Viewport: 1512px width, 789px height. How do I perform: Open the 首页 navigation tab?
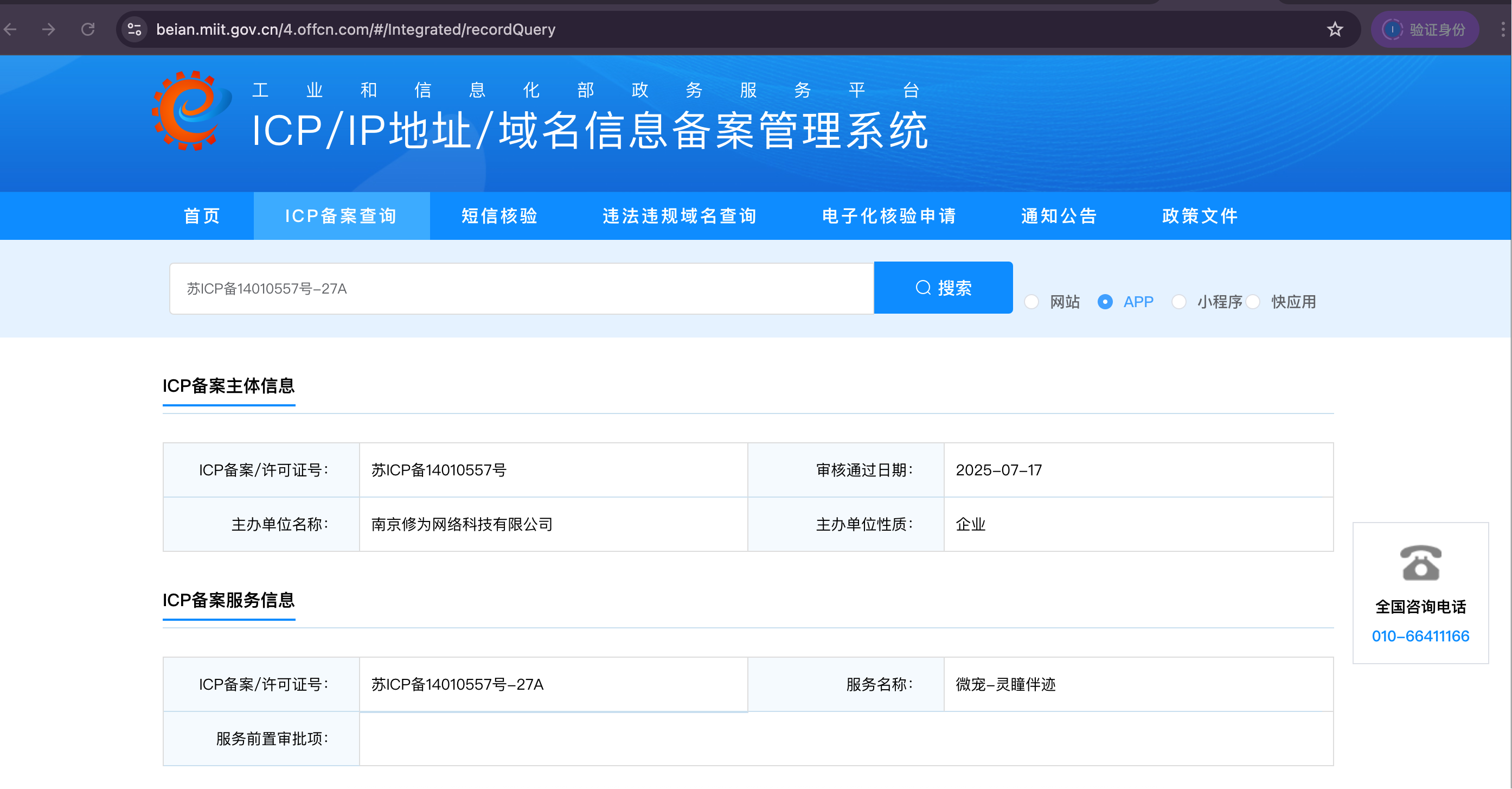(x=201, y=215)
